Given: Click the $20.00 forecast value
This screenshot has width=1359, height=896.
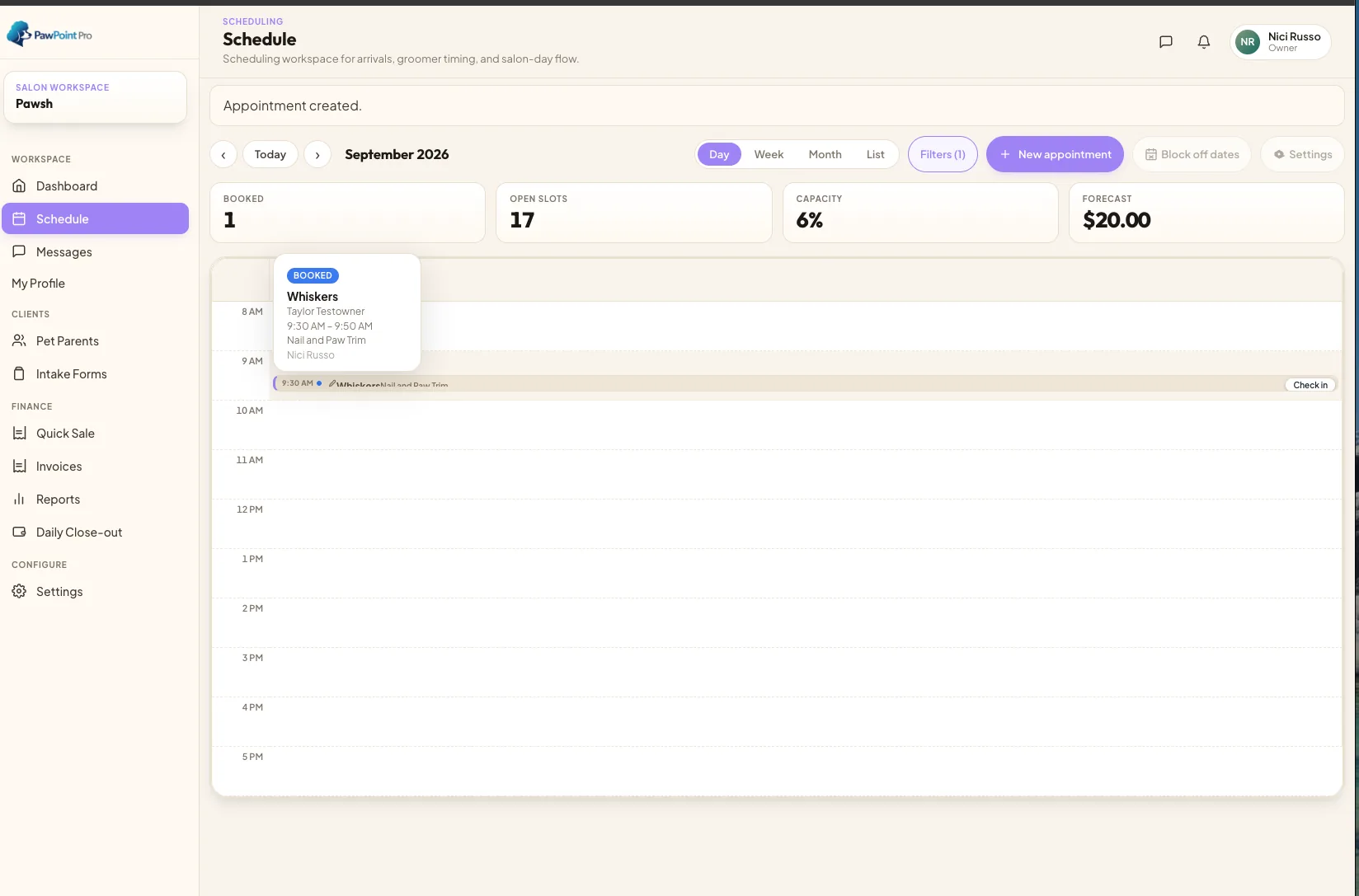Looking at the screenshot, I should (1117, 220).
